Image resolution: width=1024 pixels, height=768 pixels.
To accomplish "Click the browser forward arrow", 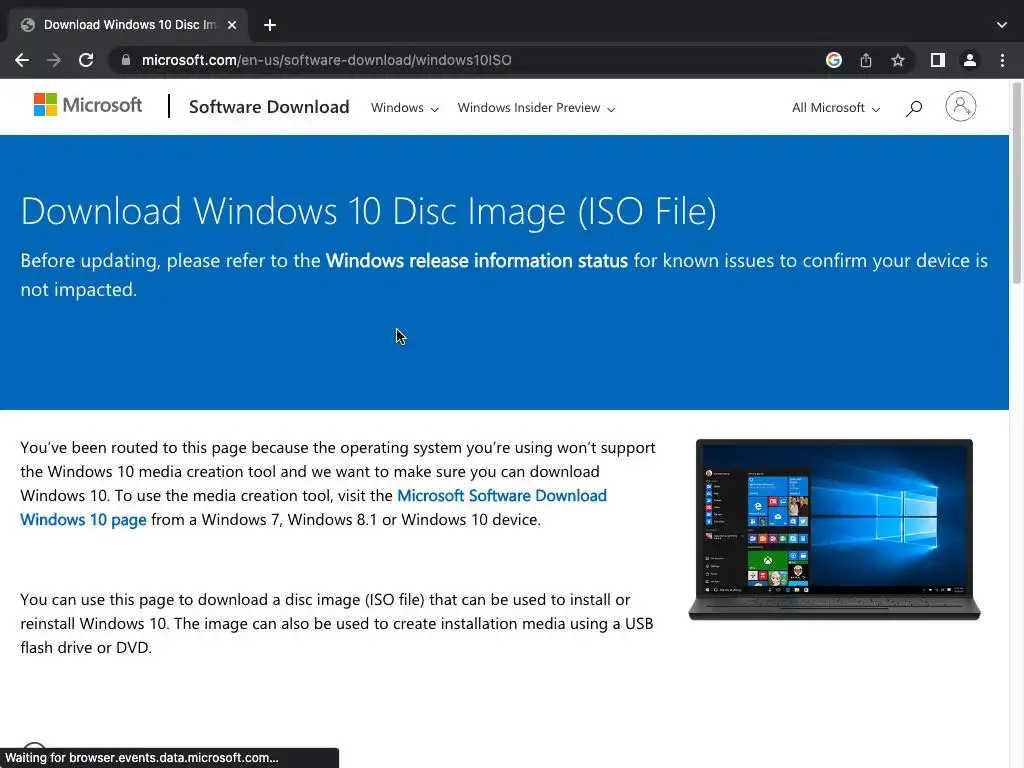I will (x=54, y=60).
